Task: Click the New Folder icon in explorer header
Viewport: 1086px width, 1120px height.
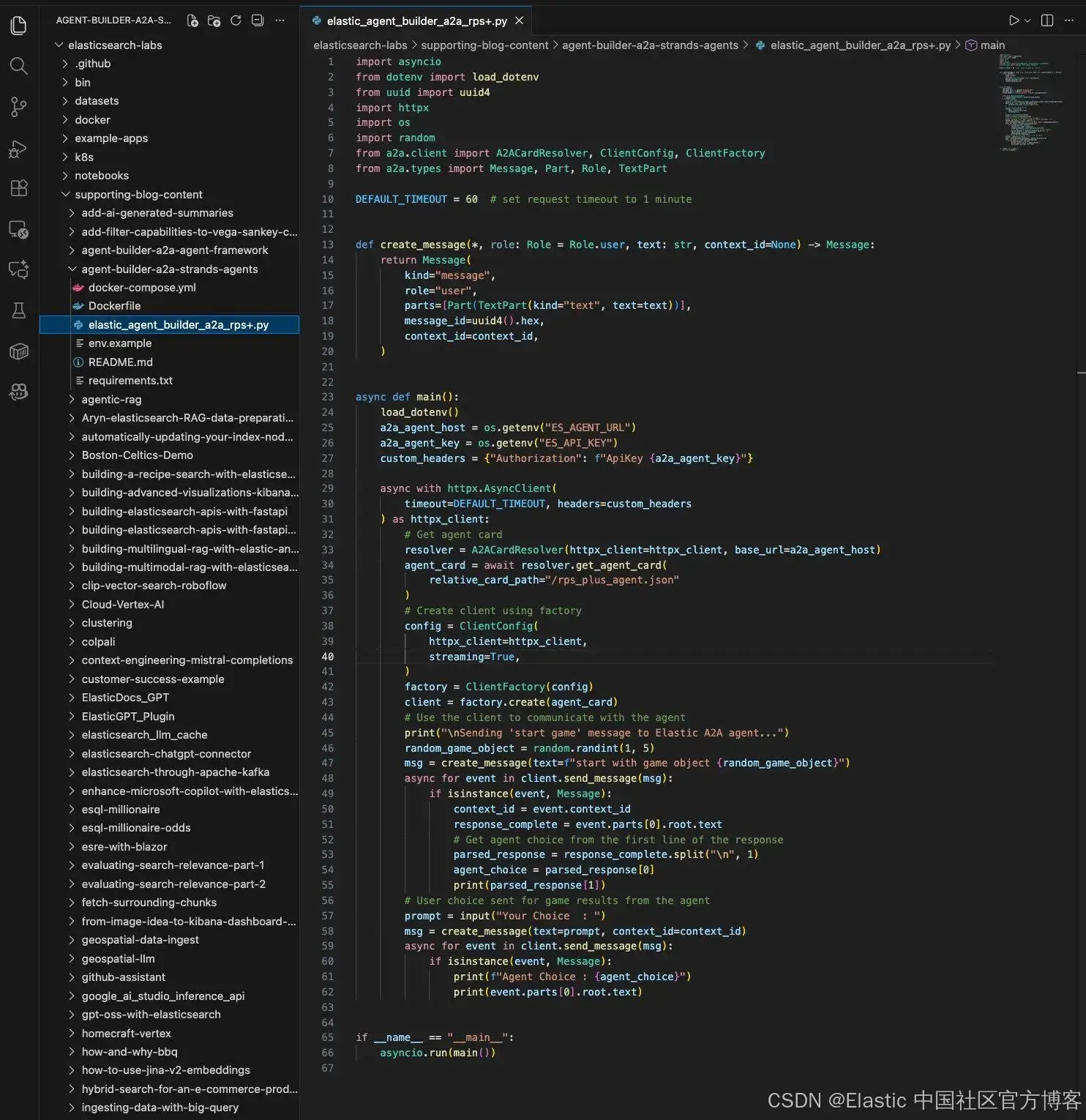Action: pyautogui.click(x=214, y=20)
